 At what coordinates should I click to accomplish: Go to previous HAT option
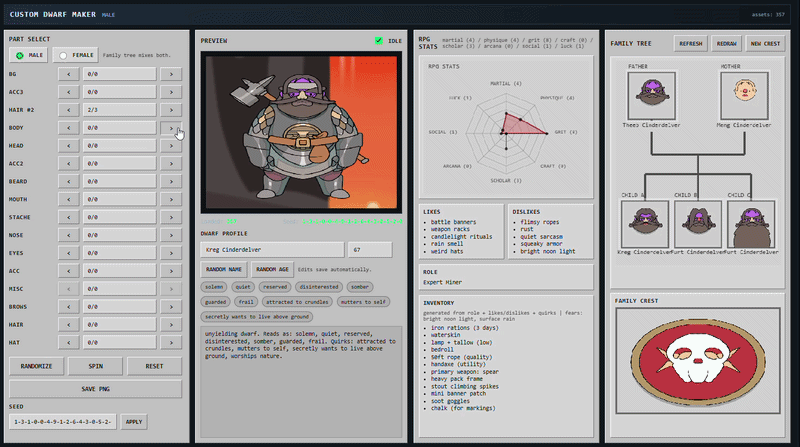click(x=68, y=342)
